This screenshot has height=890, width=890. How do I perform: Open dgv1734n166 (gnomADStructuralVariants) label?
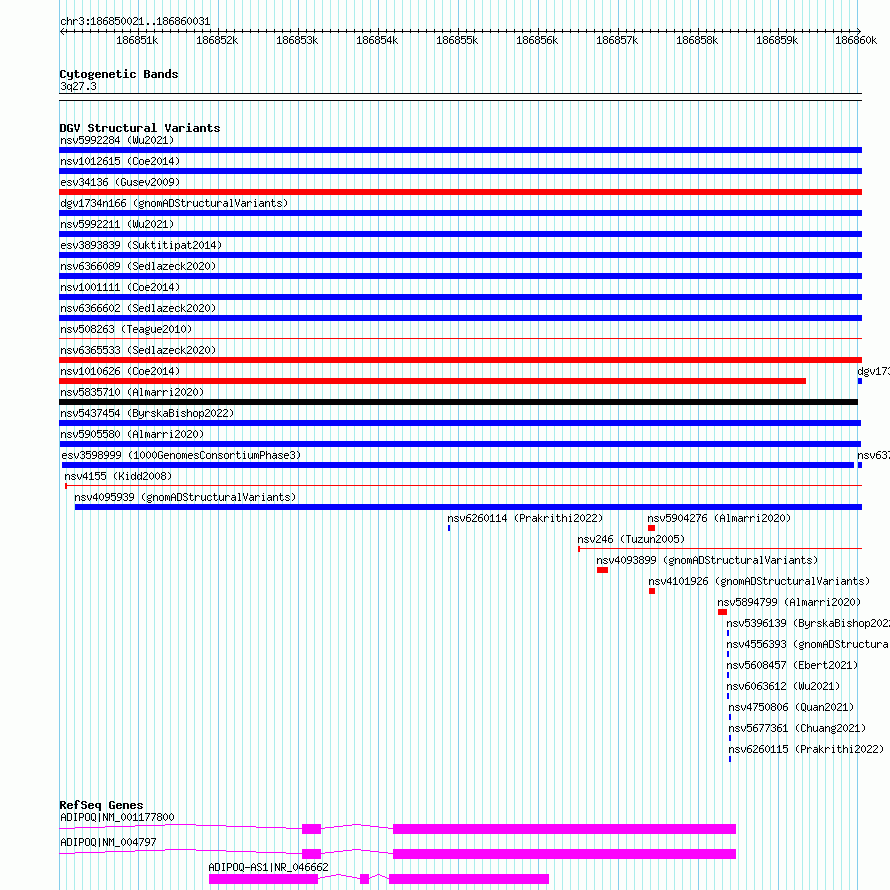(x=174, y=203)
